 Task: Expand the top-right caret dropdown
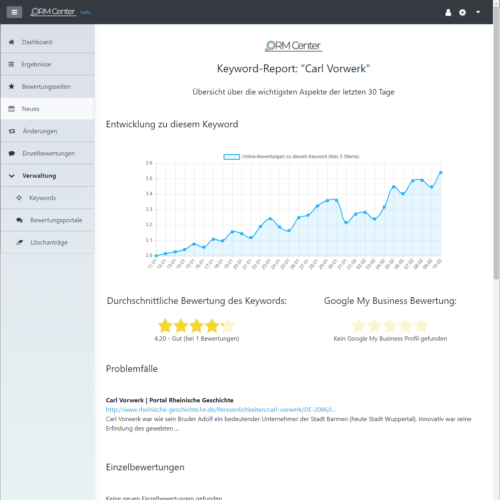pos(478,12)
